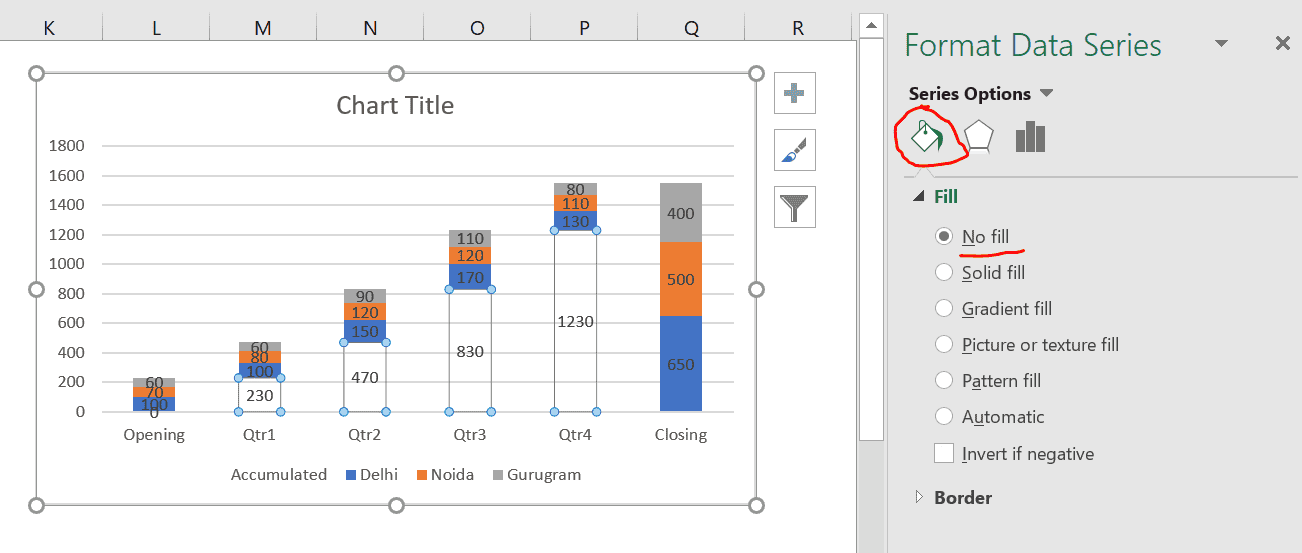Select column header Q
The width and height of the screenshot is (1302, 553).
[x=691, y=29]
